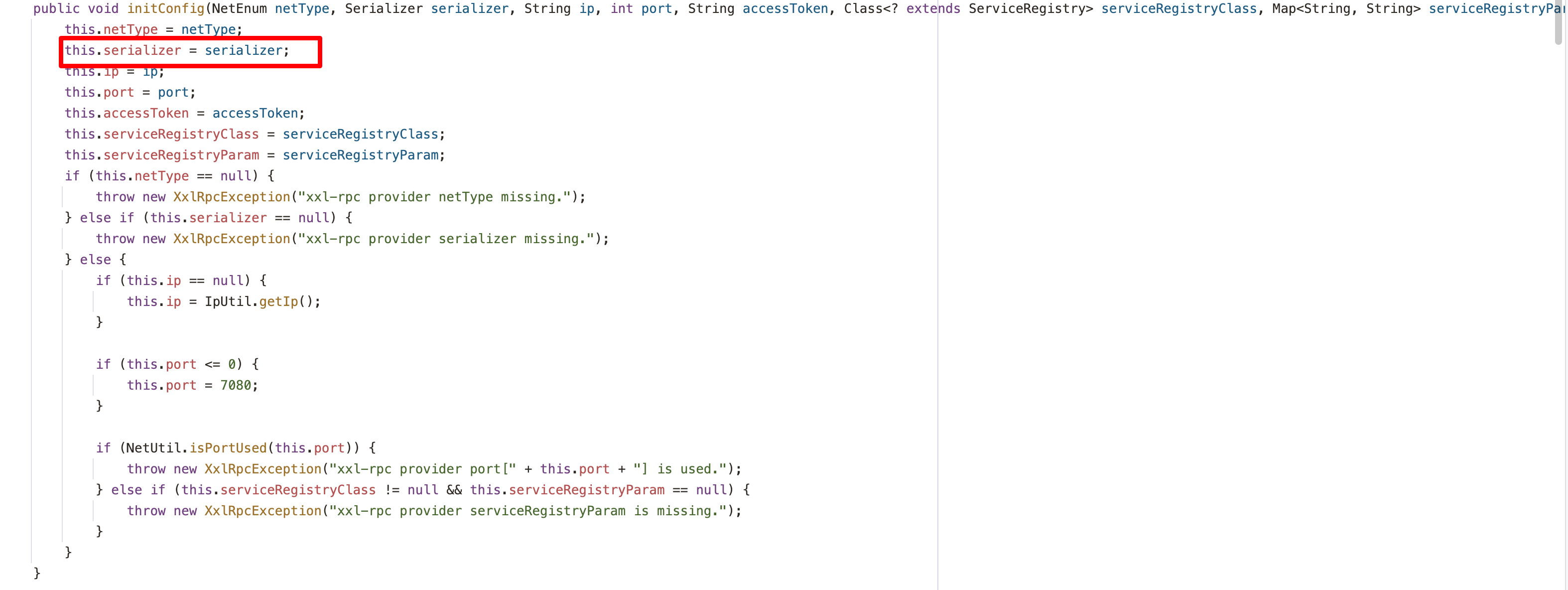Click the NetEnum parameter type in signature

239,8
